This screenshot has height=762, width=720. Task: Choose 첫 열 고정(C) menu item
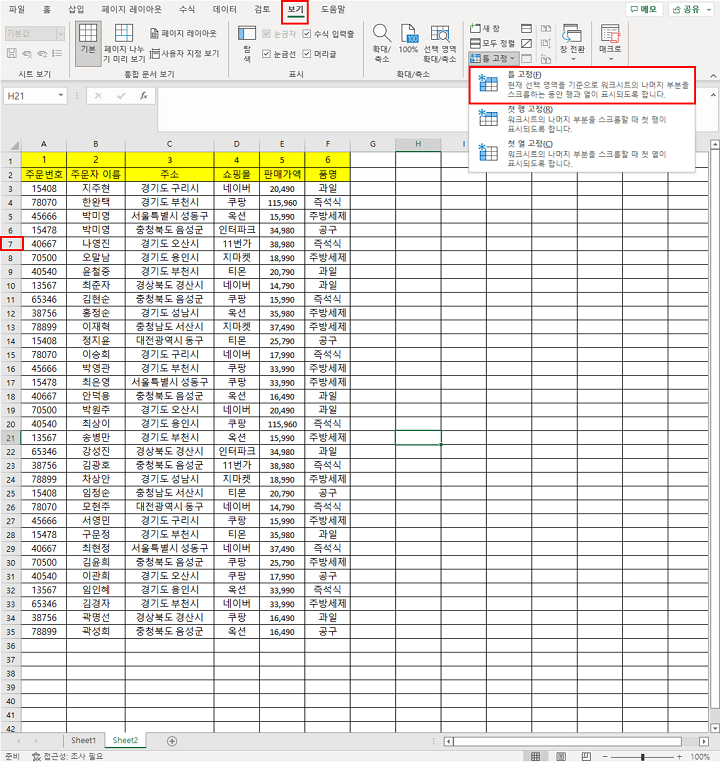pyautogui.click(x=582, y=154)
